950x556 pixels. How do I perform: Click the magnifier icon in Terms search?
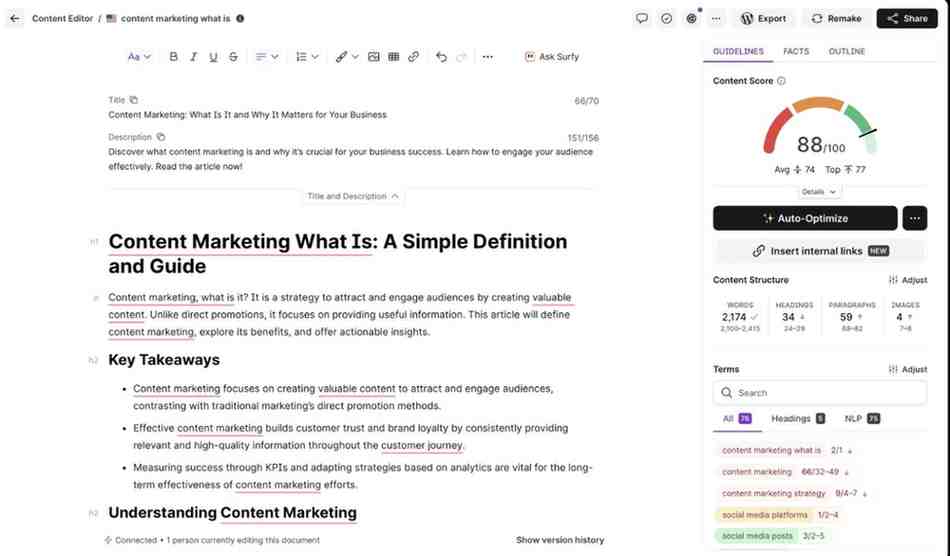(x=726, y=392)
